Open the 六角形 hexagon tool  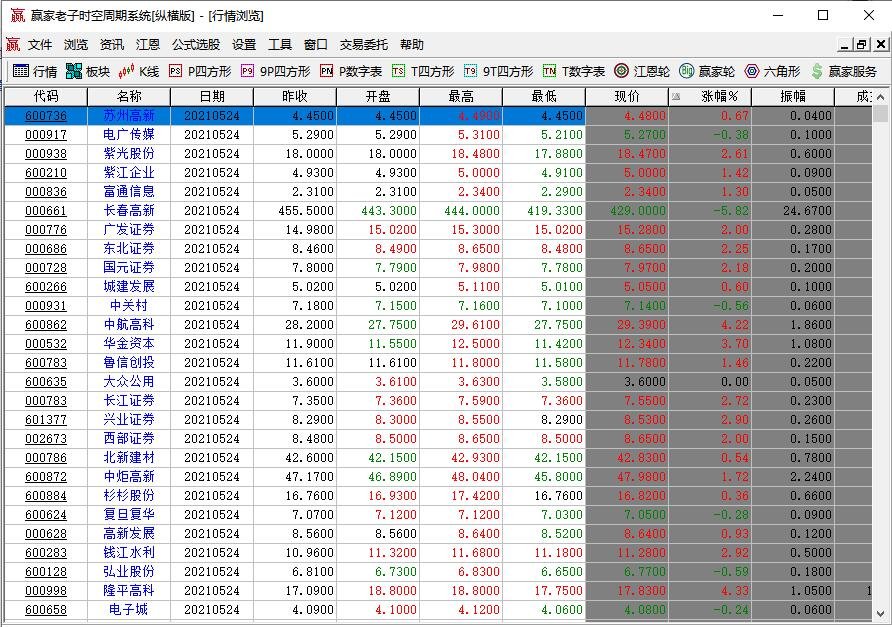click(x=772, y=71)
